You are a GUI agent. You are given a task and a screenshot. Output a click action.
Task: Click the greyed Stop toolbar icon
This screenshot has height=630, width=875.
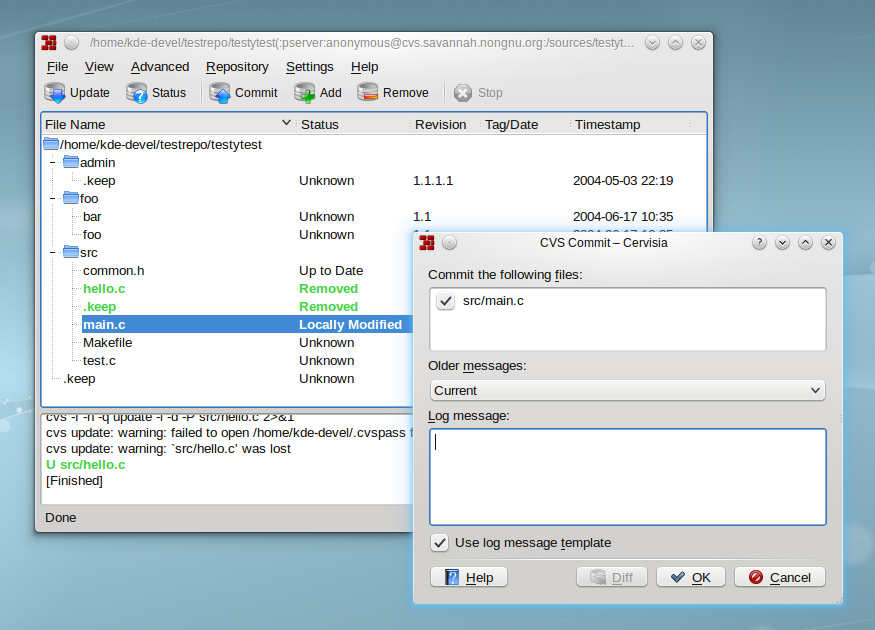pyautogui.click(x=463, y=93)
